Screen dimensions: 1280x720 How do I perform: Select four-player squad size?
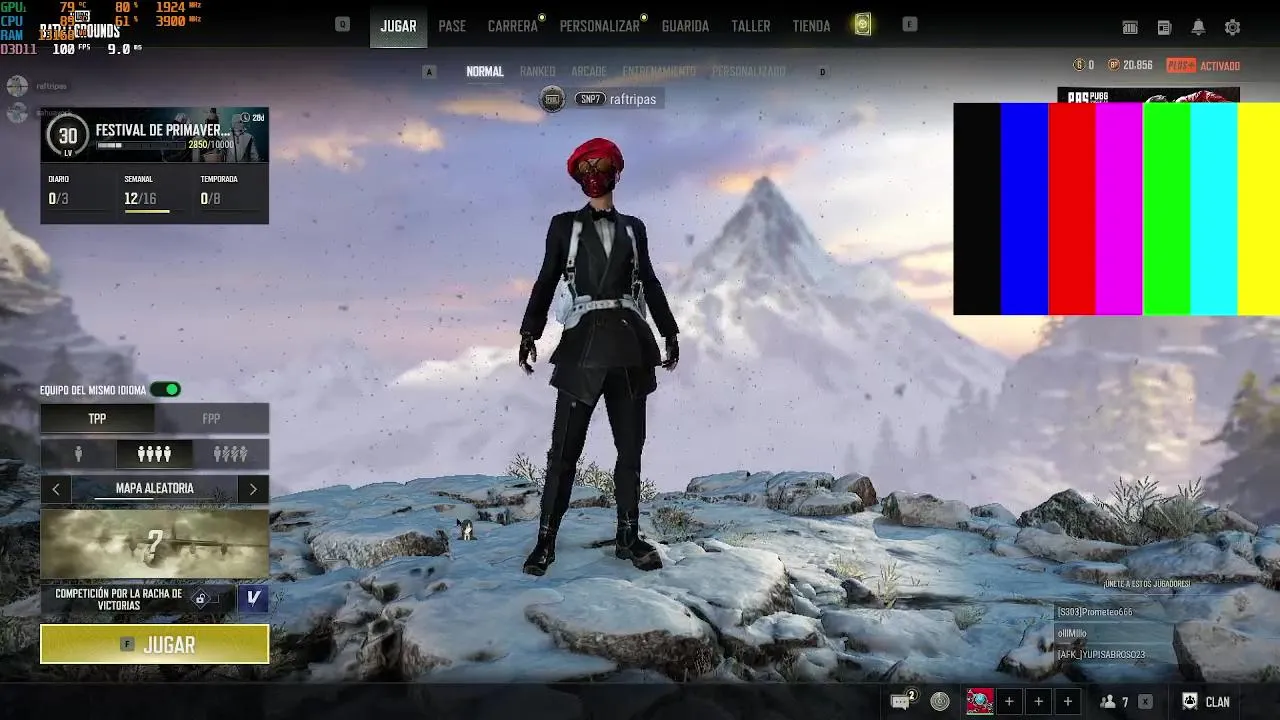tap(154, 454)
